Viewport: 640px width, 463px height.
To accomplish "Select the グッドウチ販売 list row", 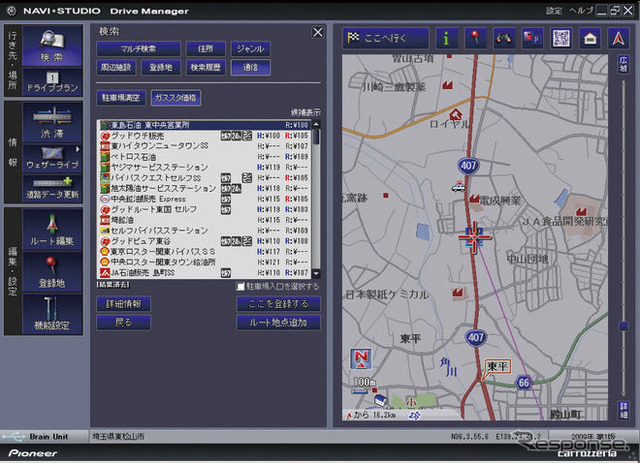I will click(204, 136).
